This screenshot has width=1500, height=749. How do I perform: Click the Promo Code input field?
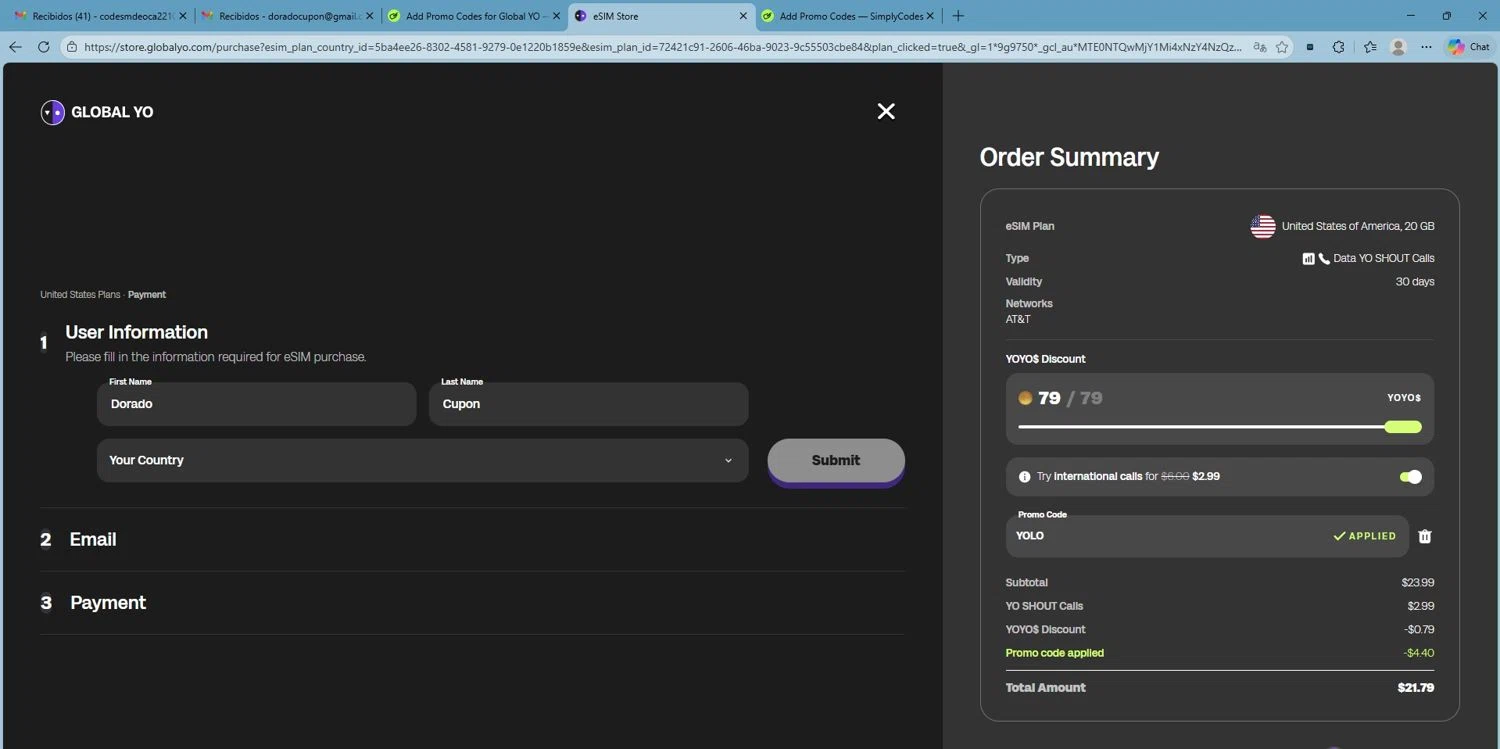pos(1207,536)
